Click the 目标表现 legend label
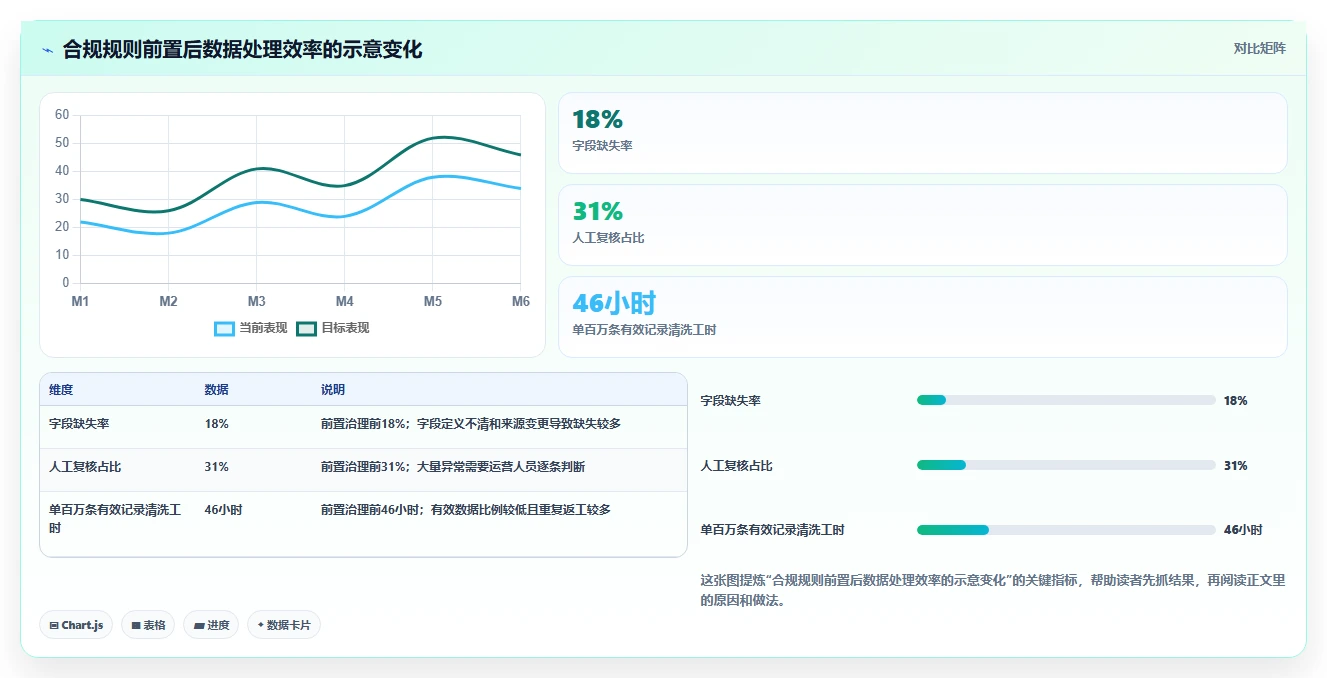This screenshot has height=678, width=1327. point(345,328)
